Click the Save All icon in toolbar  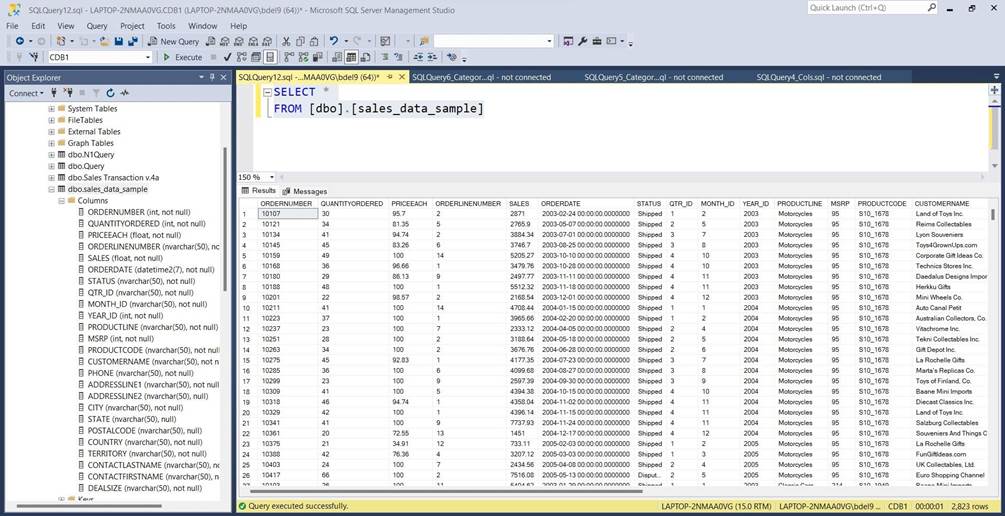point(133,41)
